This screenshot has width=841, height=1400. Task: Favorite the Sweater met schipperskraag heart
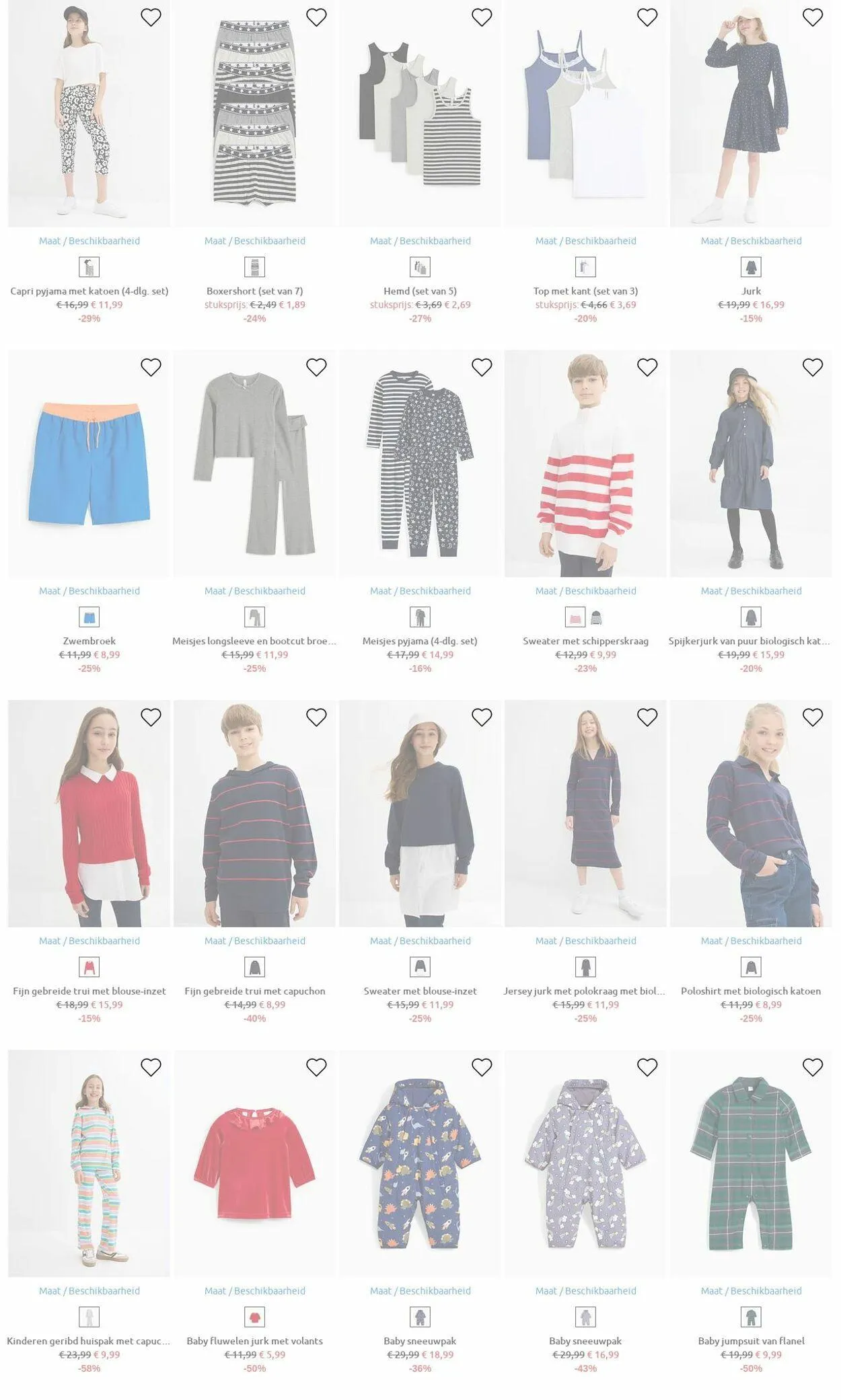click(647, 367)
